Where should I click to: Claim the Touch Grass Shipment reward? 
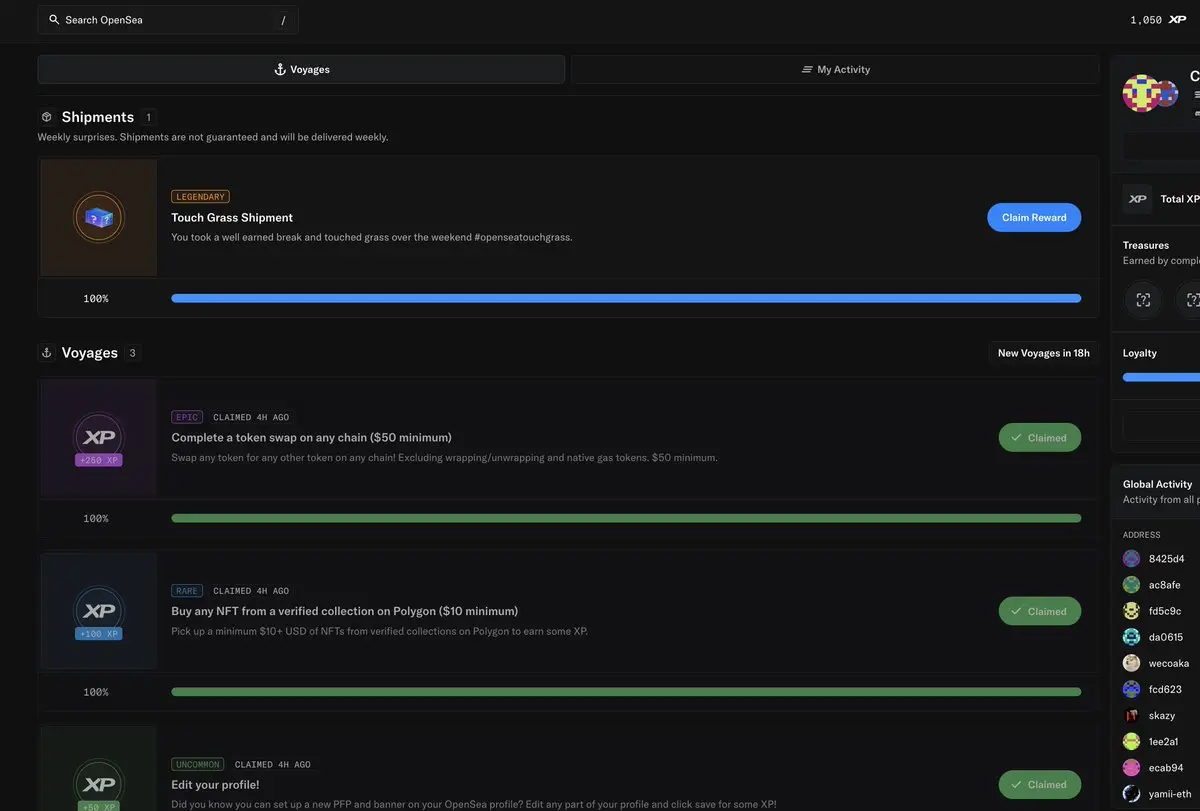1034,217
